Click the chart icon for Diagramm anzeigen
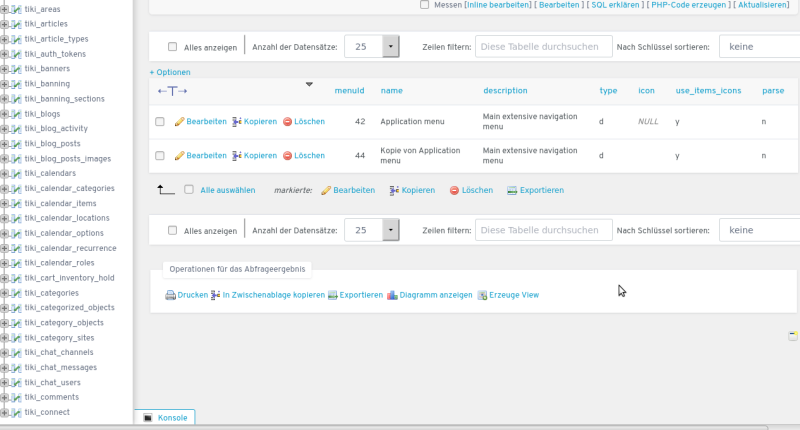 (392, 295)
